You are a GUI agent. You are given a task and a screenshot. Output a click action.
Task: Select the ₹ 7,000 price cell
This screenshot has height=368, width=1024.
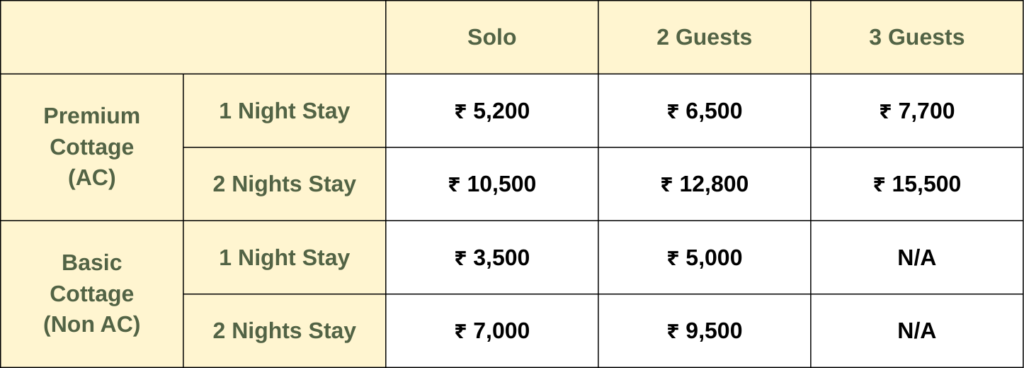(492, 331)
